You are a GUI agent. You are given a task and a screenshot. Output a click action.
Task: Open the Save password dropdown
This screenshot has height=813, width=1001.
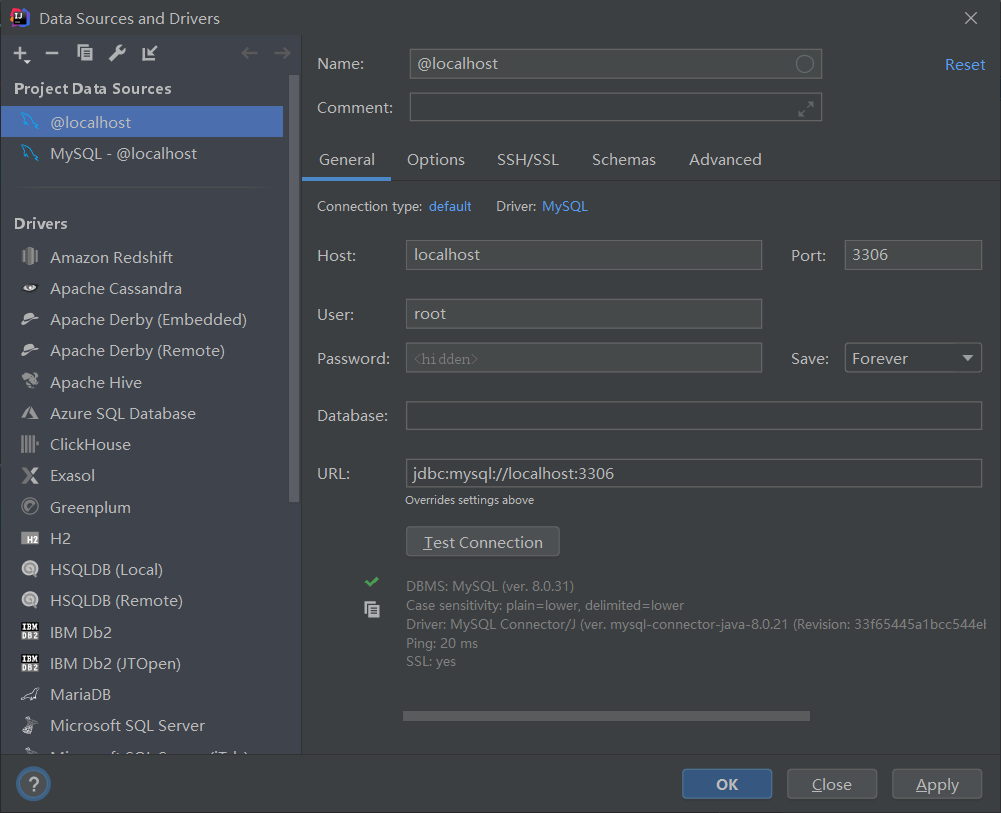pyautogui.click(x=913, y=358)
